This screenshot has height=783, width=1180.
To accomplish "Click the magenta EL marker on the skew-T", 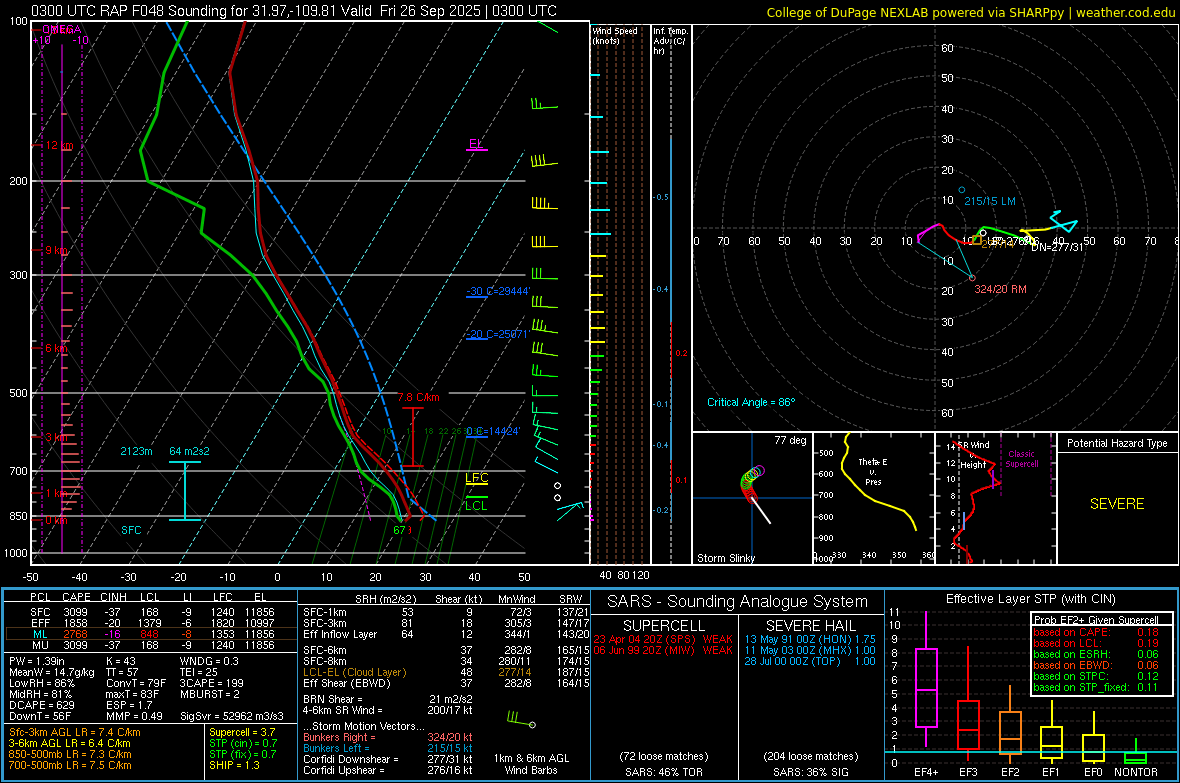I will point(476,145).
